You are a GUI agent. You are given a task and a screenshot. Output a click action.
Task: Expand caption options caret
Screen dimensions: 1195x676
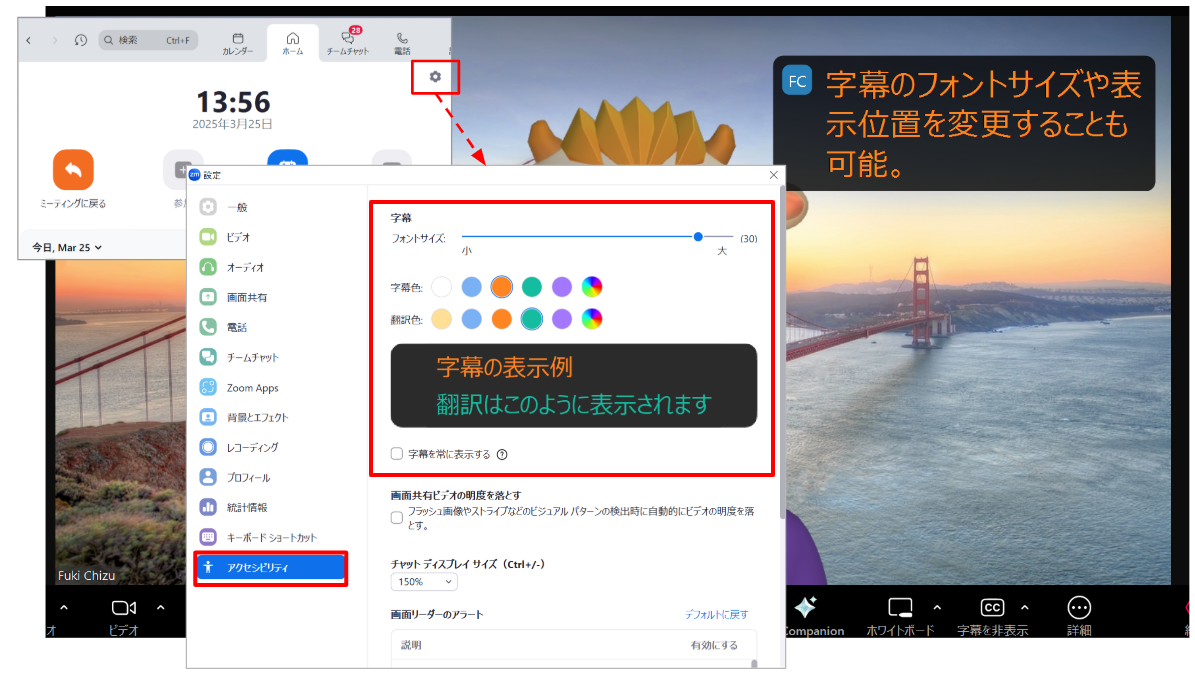pos(1025,607)
